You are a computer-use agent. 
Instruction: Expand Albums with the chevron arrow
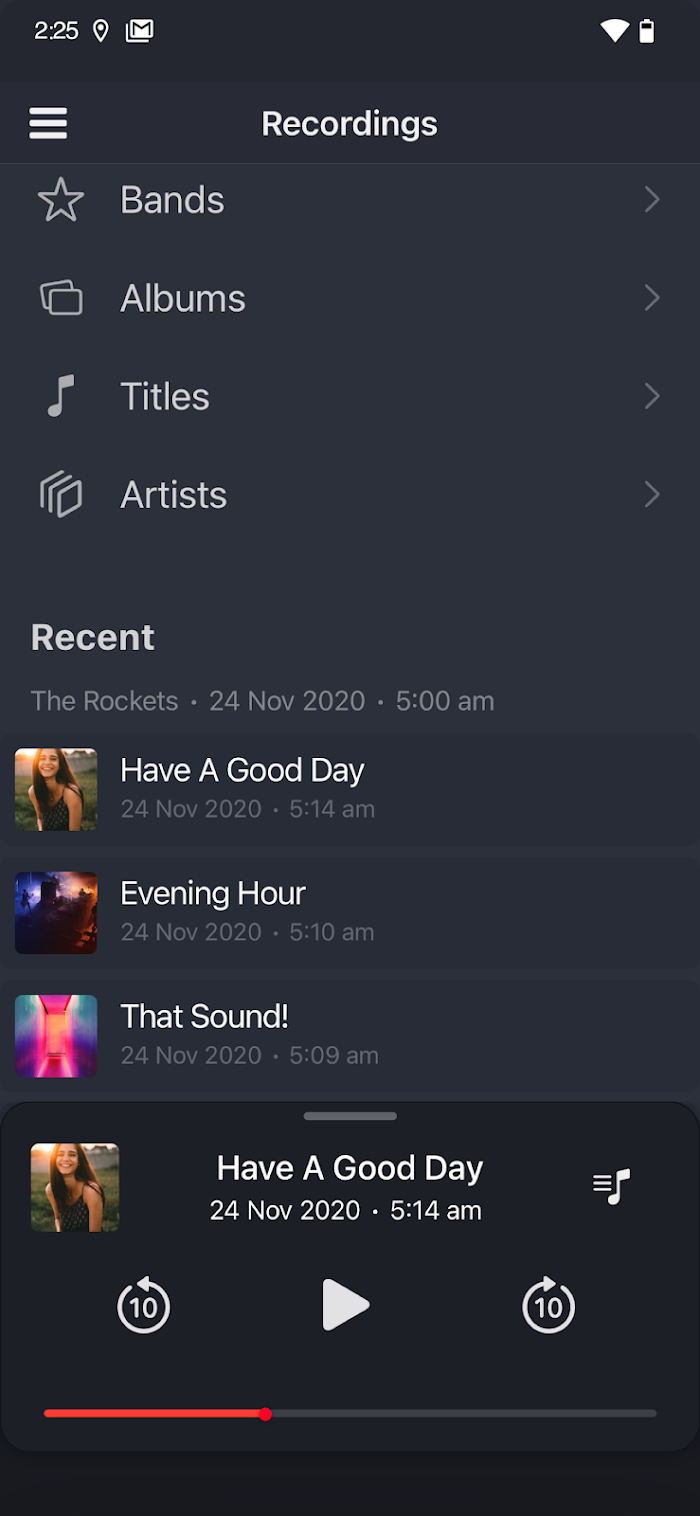(652, 298)
